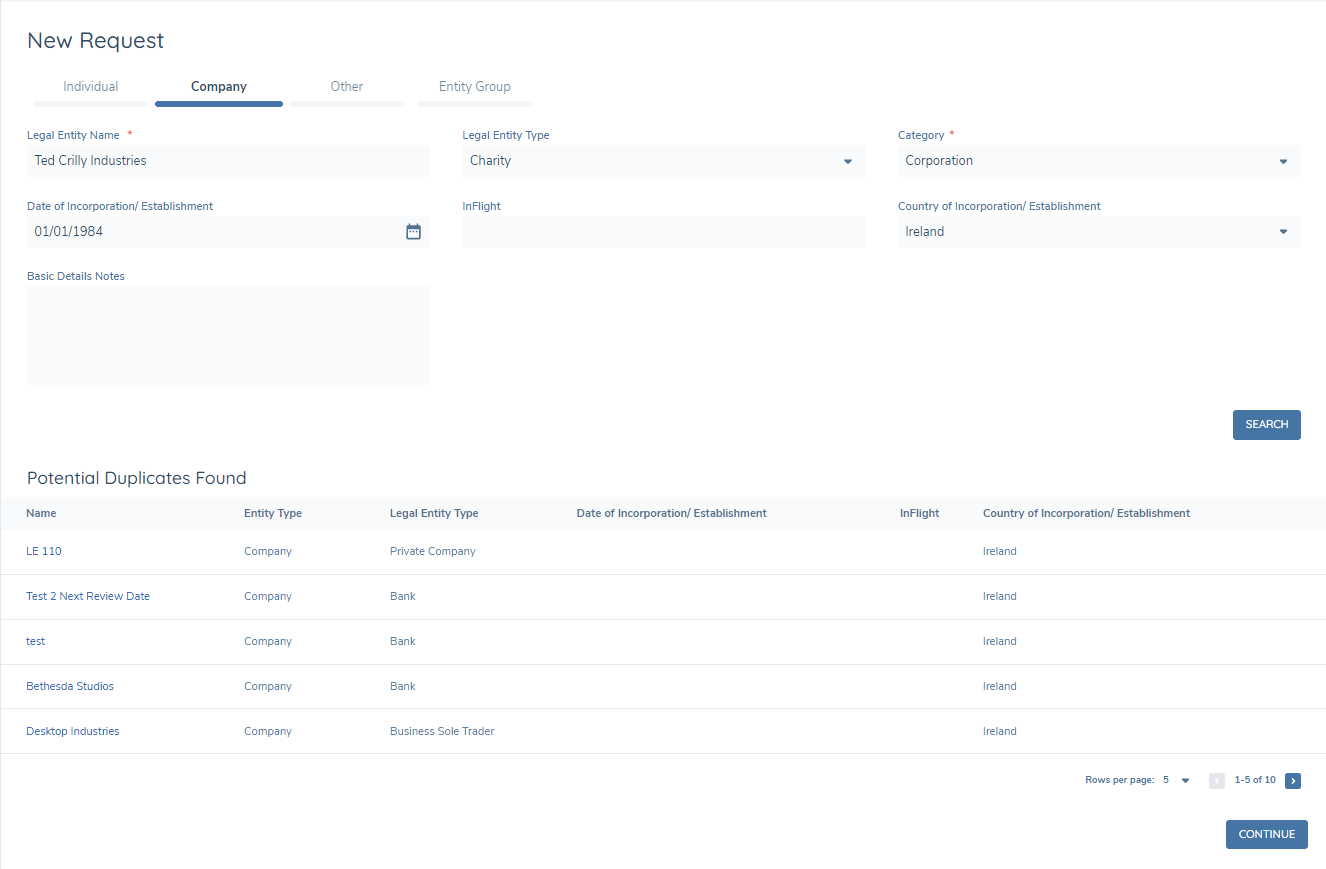
Task: Open the test duplicate entry
Action: (35, 641)
